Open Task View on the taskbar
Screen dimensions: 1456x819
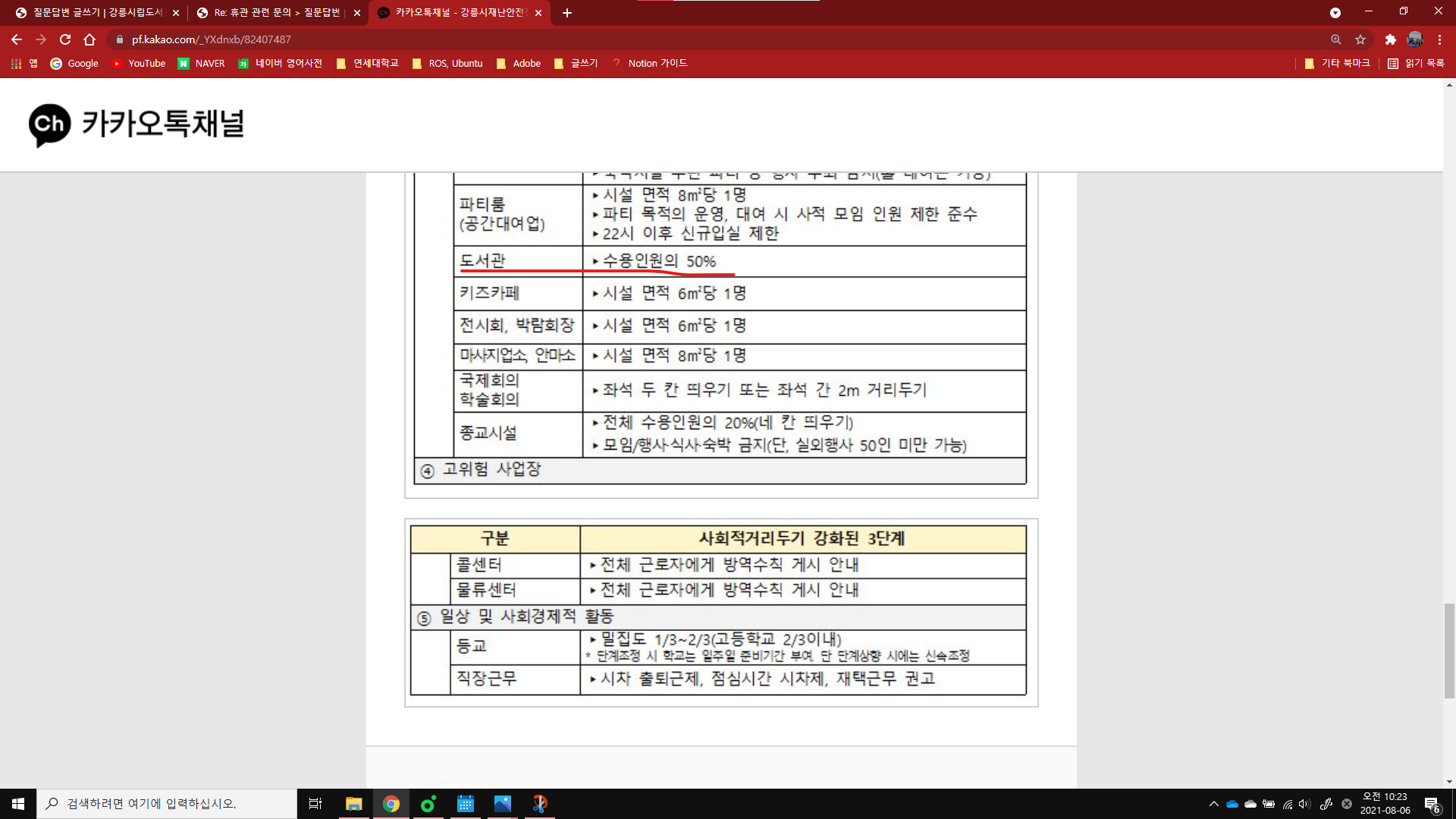[315, 804]
